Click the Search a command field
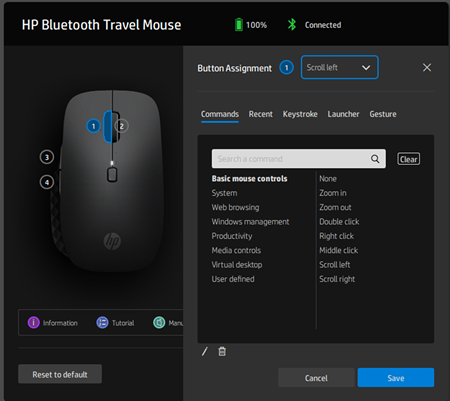This screenshot has width=450, height=401. click(299, 159)
